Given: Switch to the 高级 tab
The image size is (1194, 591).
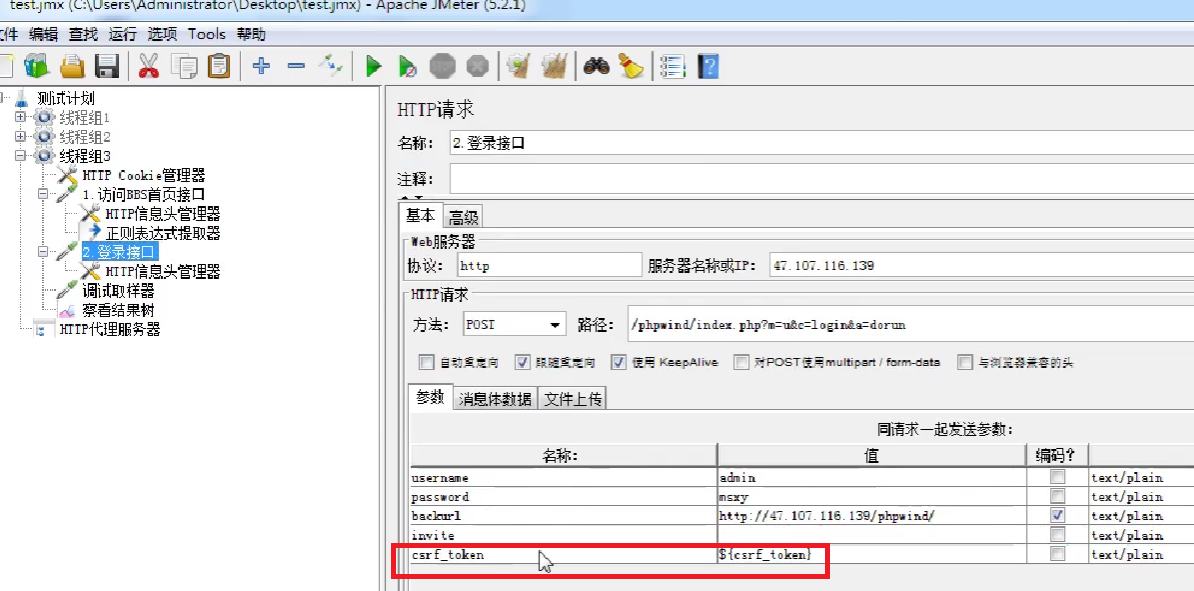Looking at the screenshot, I should [x=463, y=217].
